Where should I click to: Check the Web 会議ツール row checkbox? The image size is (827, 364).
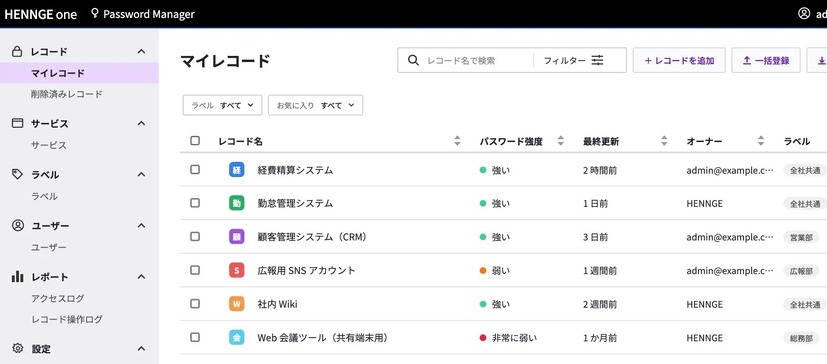195,338
